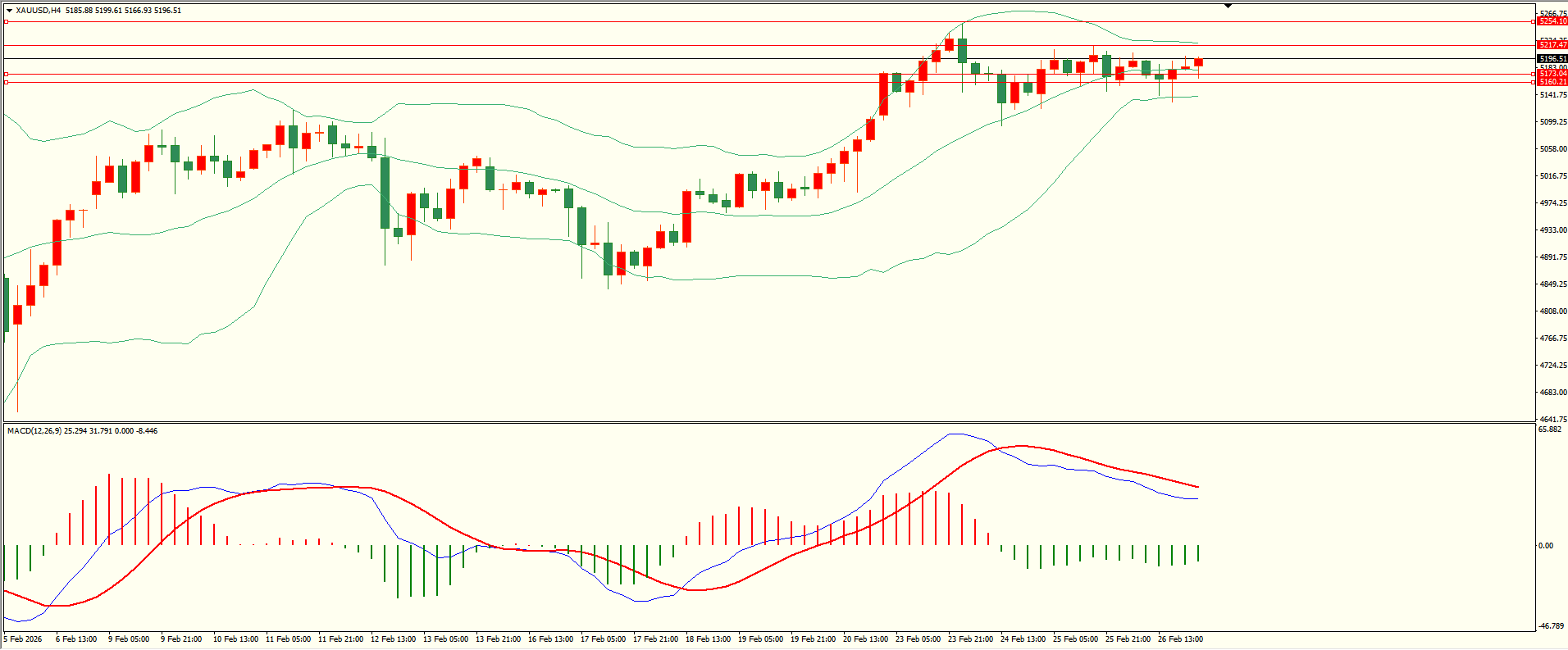Click right-side handle of the 5173.04 line

pyautogui.click(x=1534, y=75)
